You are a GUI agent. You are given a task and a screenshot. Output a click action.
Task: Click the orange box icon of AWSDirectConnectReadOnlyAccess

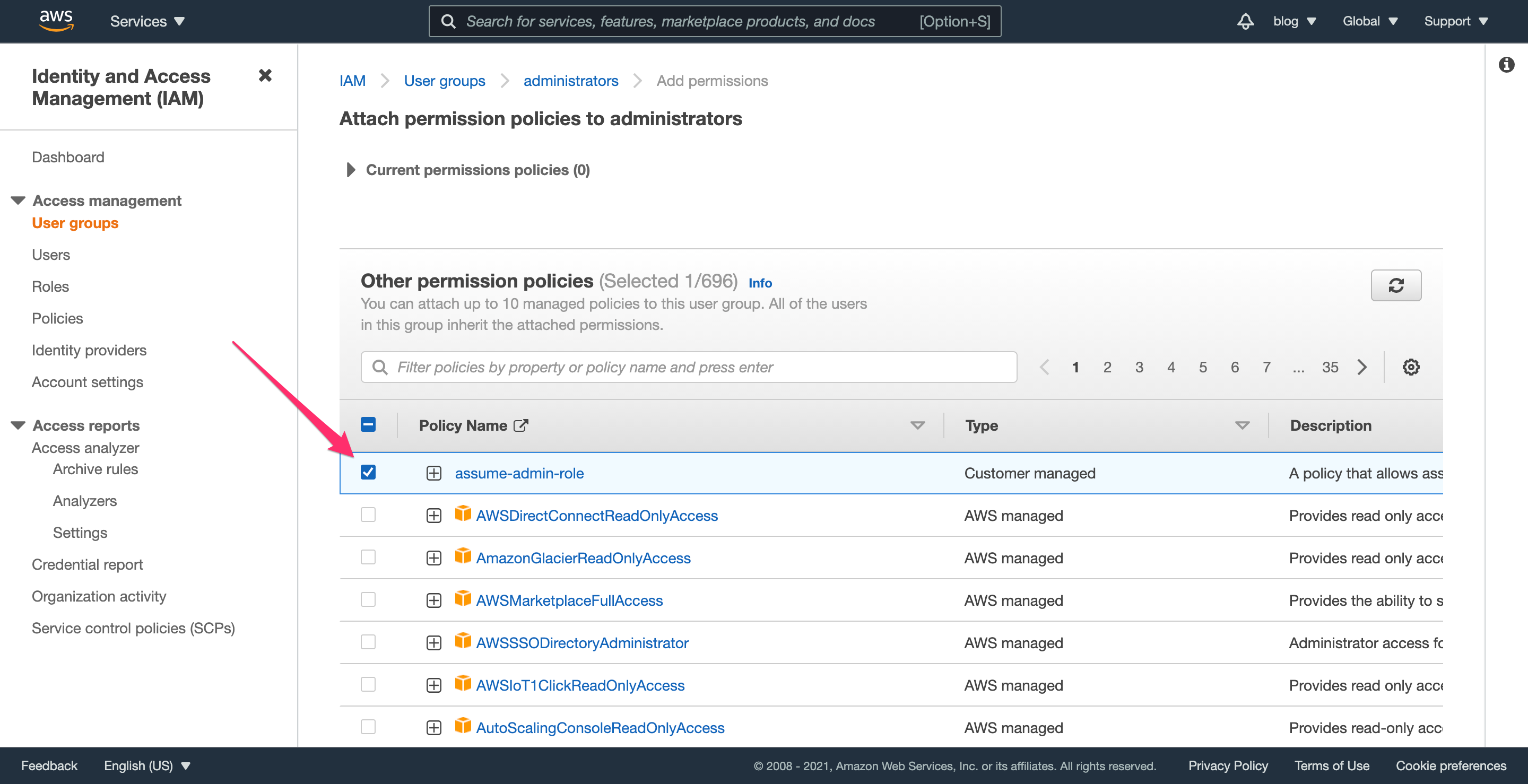tap(463, 513)
